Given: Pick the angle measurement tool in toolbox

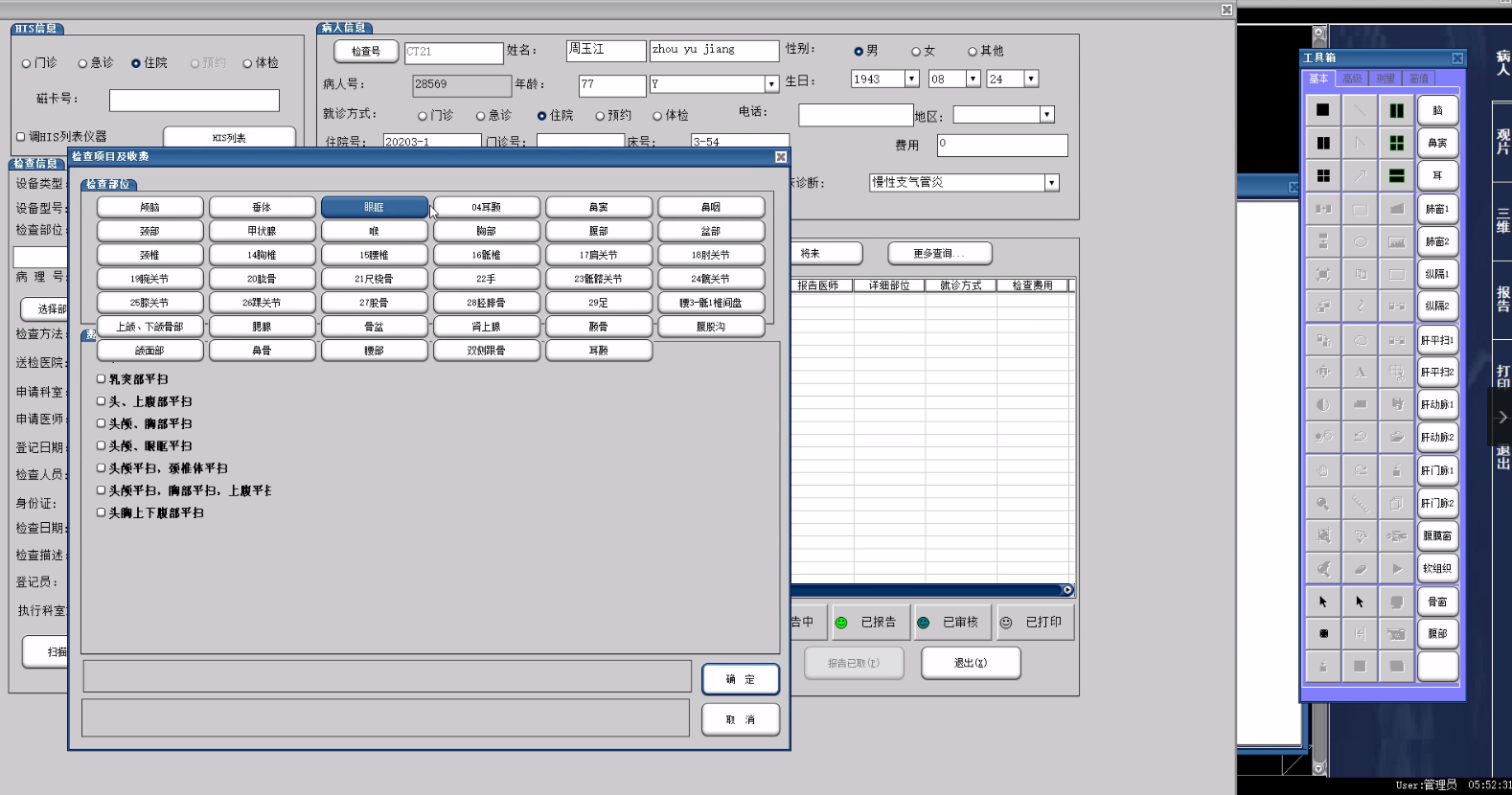Looking at the screenshot, I should (x=1360, y=143).
